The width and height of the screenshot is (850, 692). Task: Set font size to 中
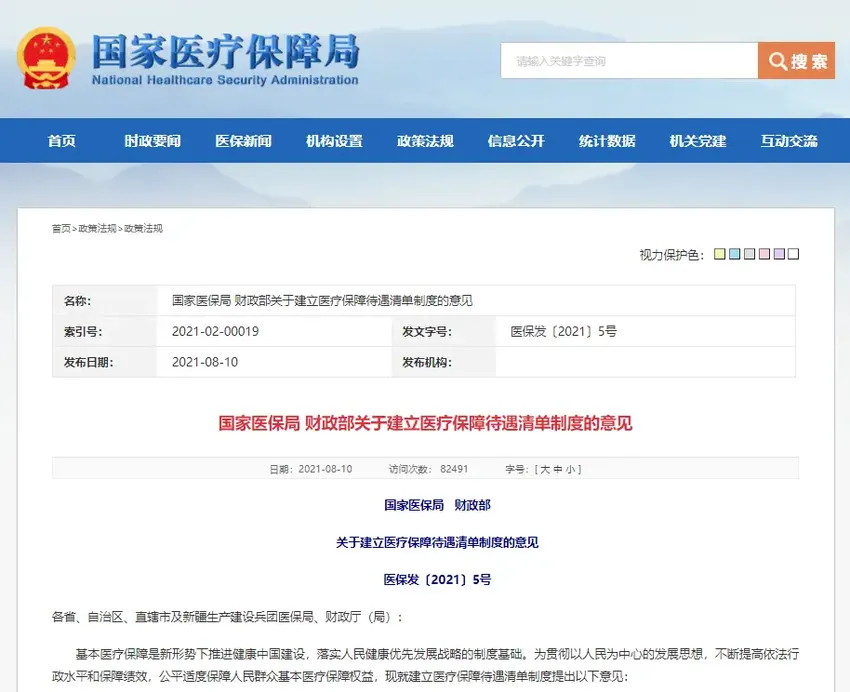point(558,469)
